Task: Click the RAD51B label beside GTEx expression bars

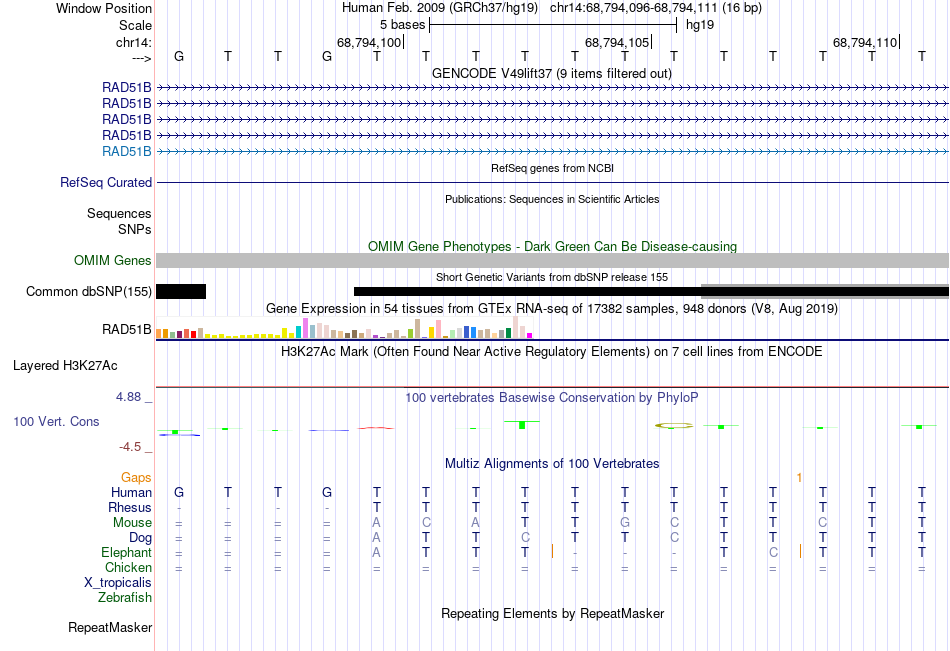Action: [x=127, y=330]
